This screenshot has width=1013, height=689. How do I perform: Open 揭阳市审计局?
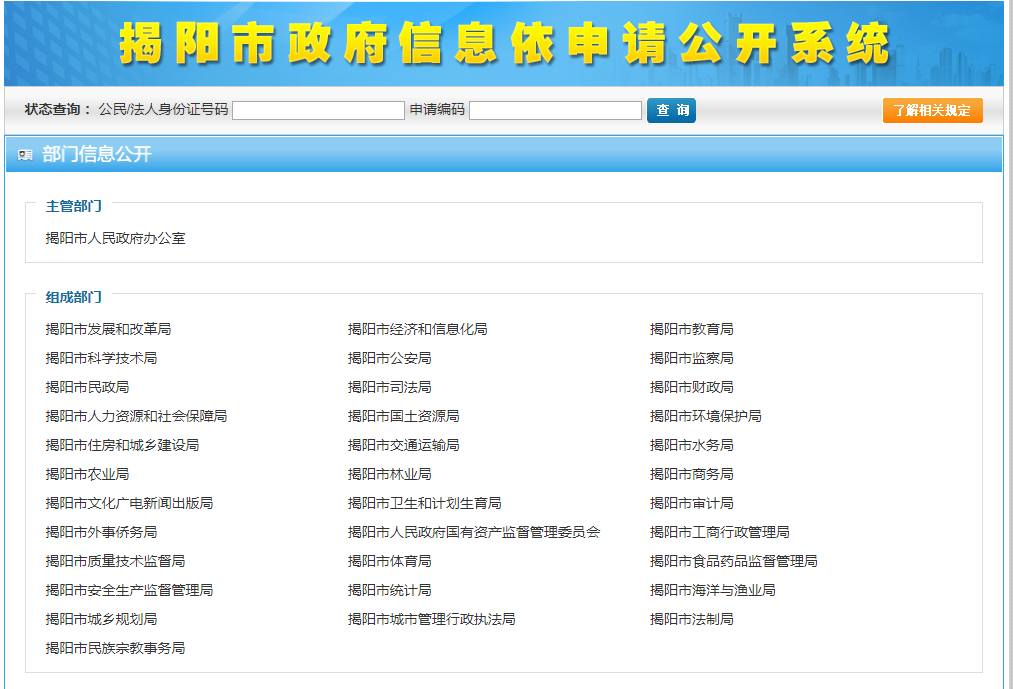[691, 504]
